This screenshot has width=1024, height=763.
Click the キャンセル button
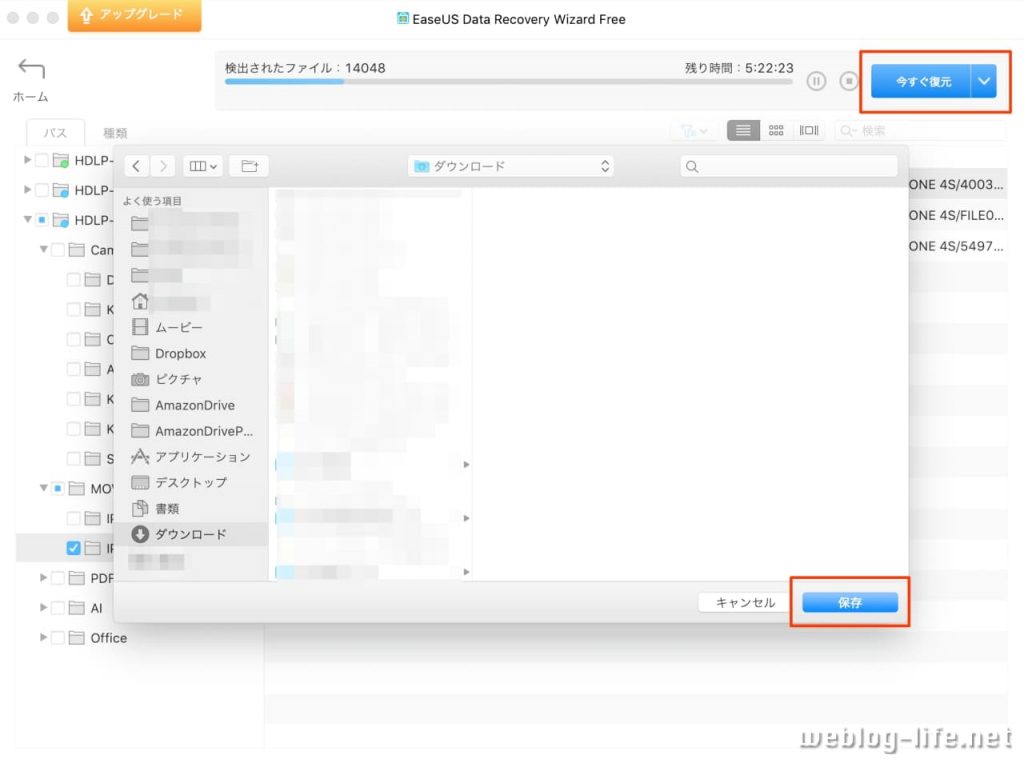(x=746, y=602)
